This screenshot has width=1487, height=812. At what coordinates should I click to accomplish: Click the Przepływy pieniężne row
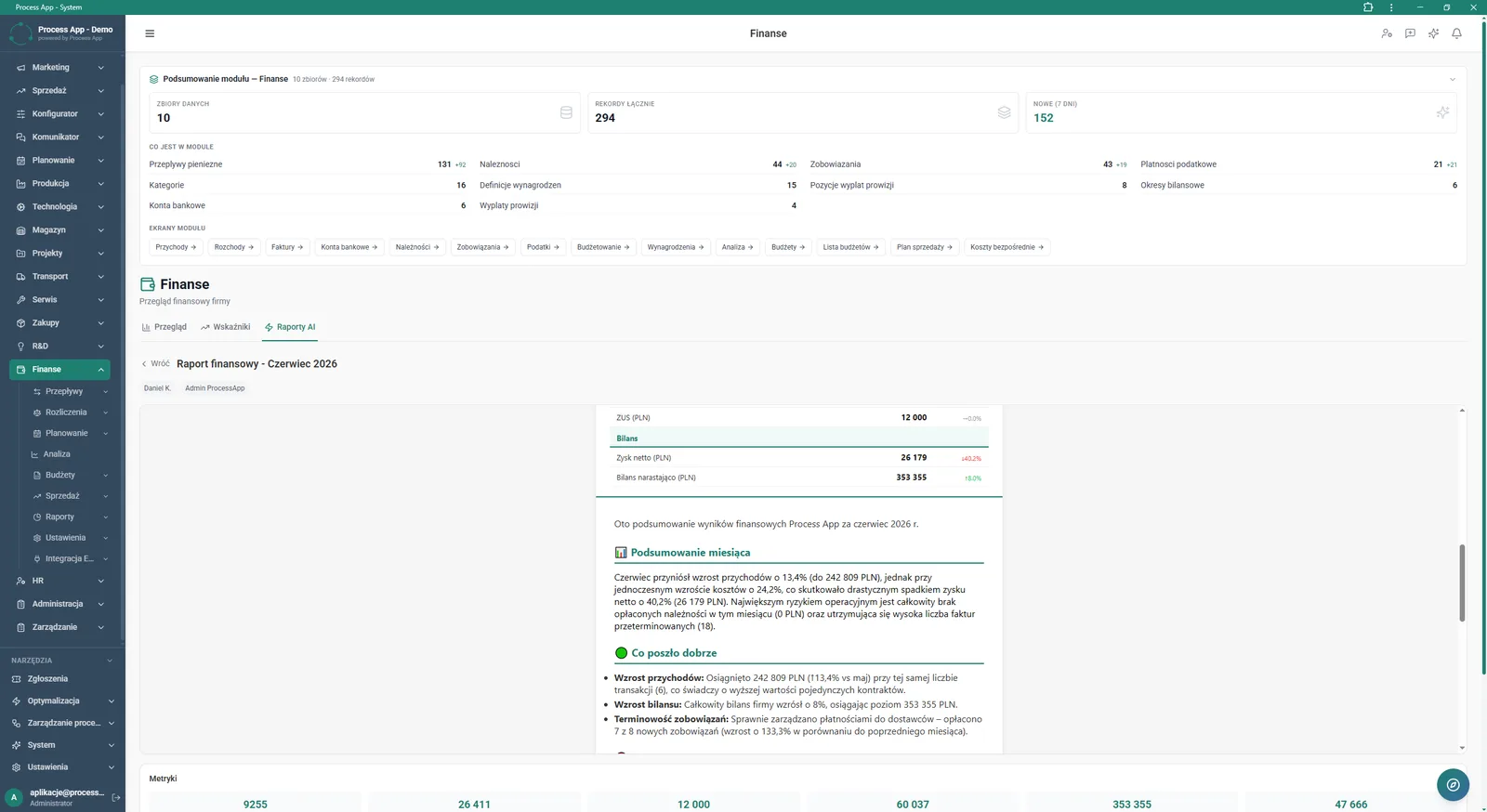click(x=308, y=164)
